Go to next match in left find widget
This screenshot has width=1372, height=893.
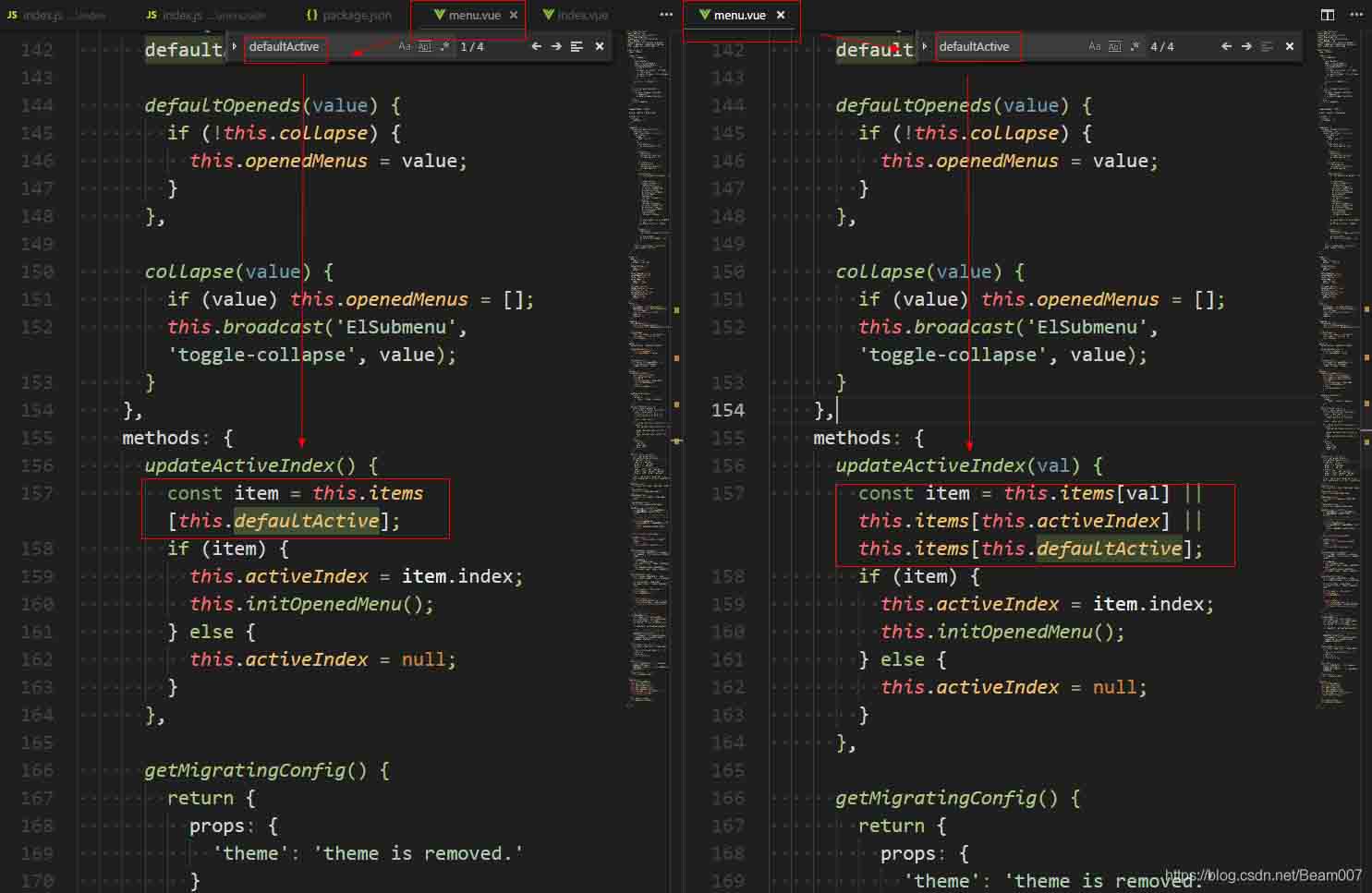coord(556,46)
